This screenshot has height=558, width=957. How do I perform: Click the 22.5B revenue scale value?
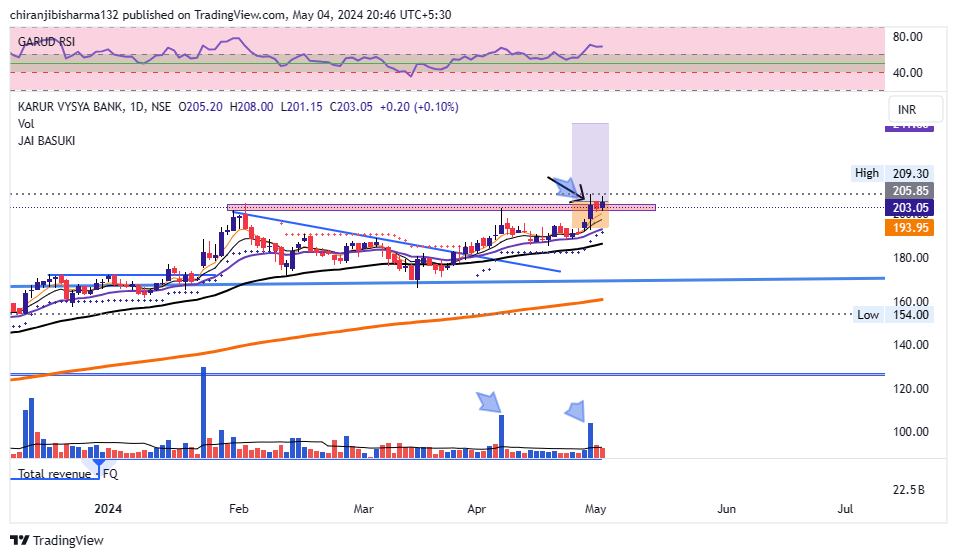click(x=909, y=490)
